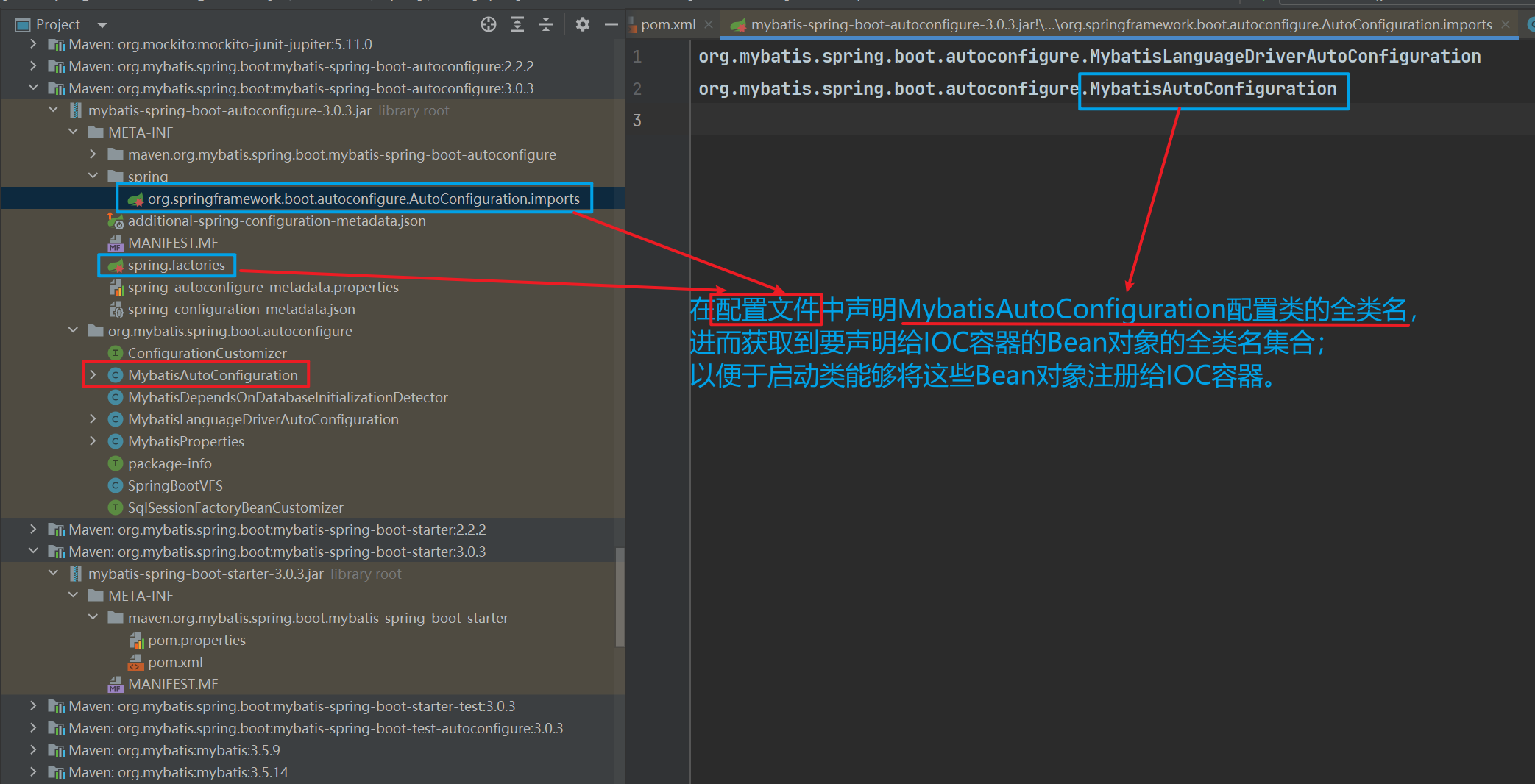Switch to the pom.xml editor tab

click(x=667, y=25)
